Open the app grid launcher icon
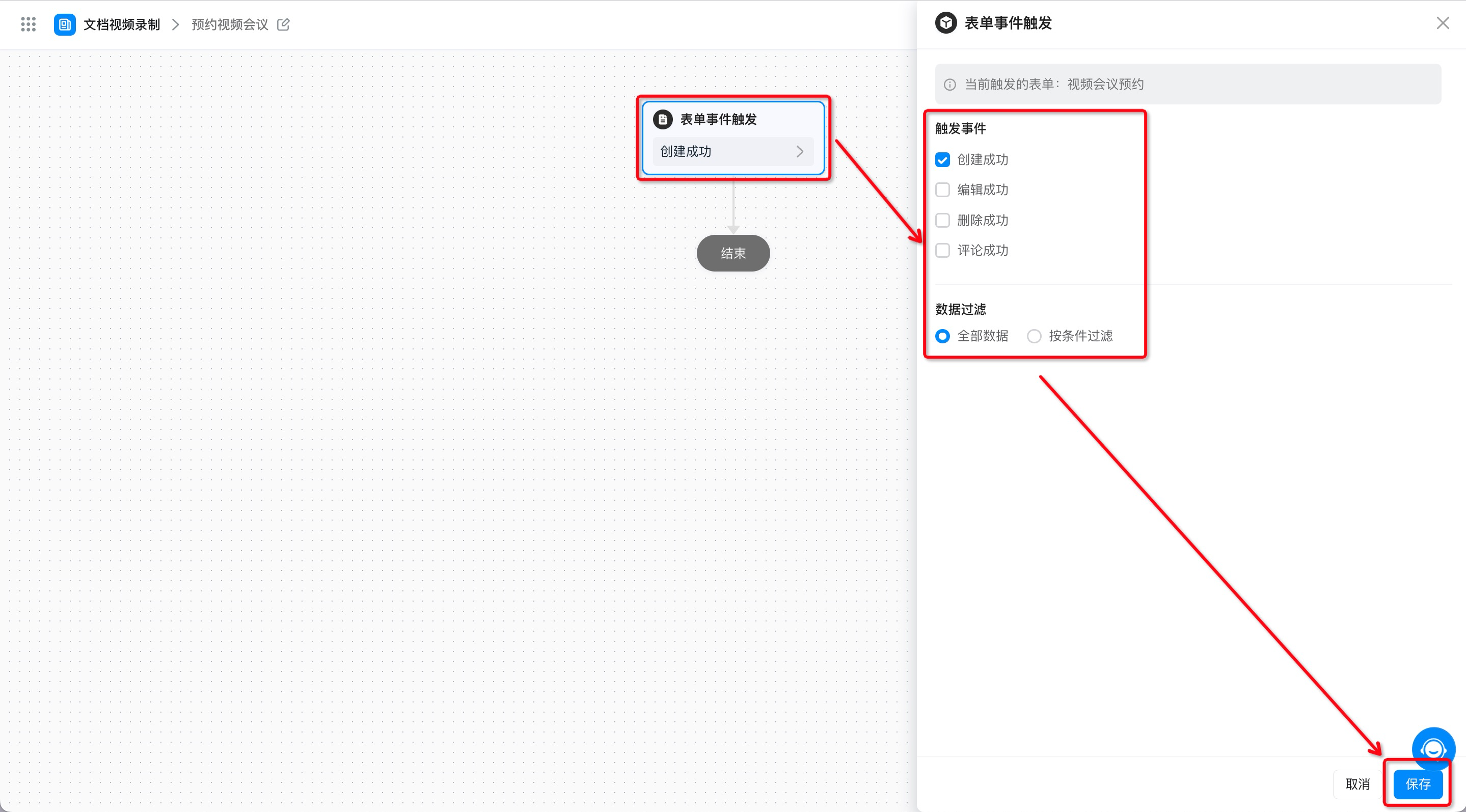The width and height of the screenshot is (1466, 812). (29, 24)
